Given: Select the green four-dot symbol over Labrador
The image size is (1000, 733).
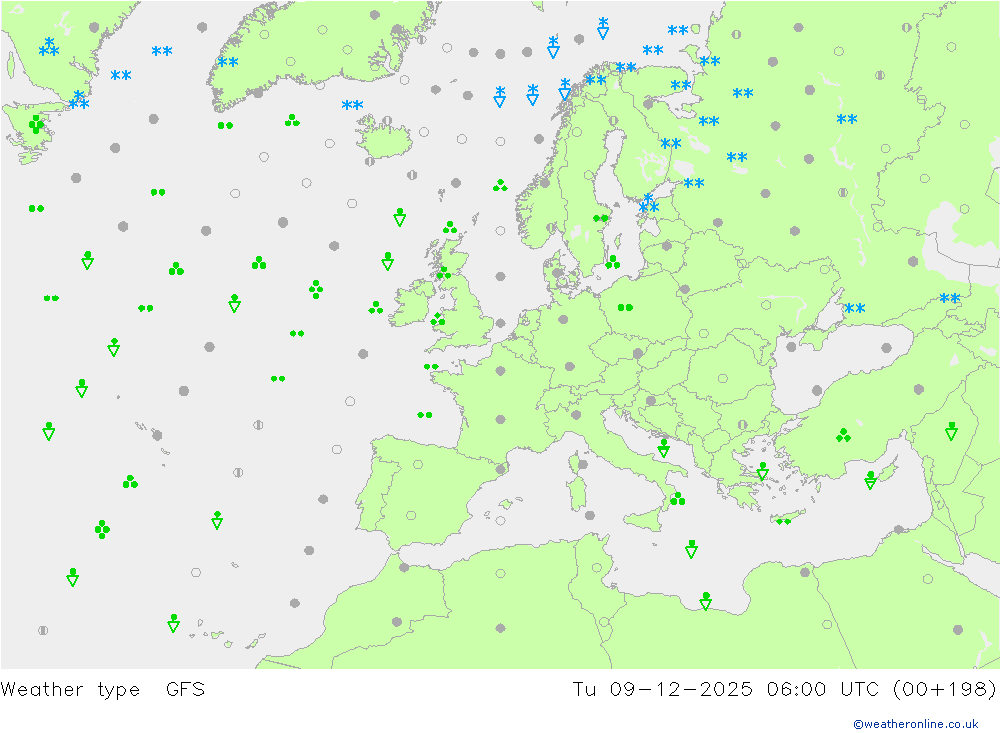Looking at the screenshot, I should coord(36,124).
